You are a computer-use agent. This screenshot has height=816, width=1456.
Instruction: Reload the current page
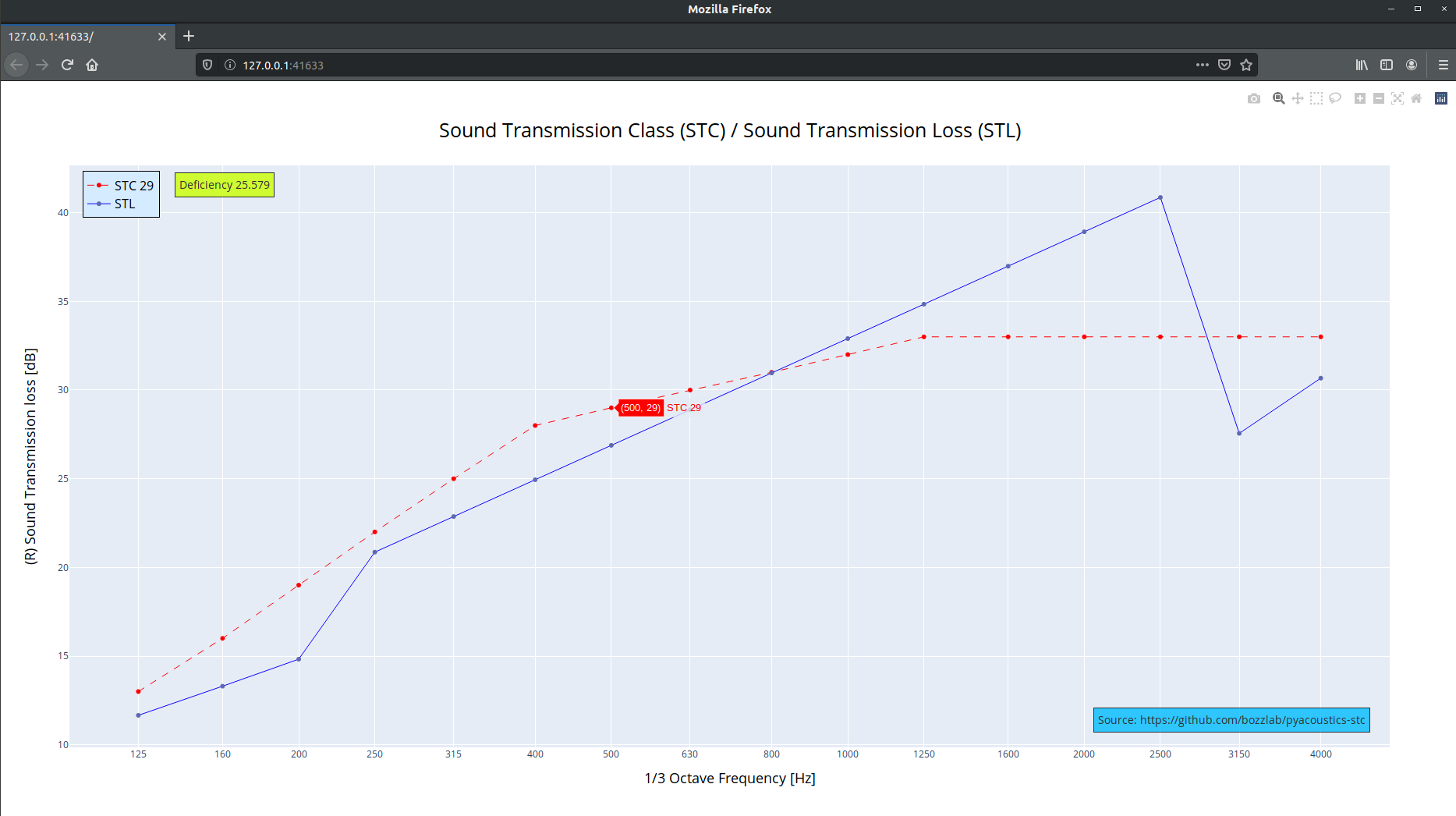point(67,64)
